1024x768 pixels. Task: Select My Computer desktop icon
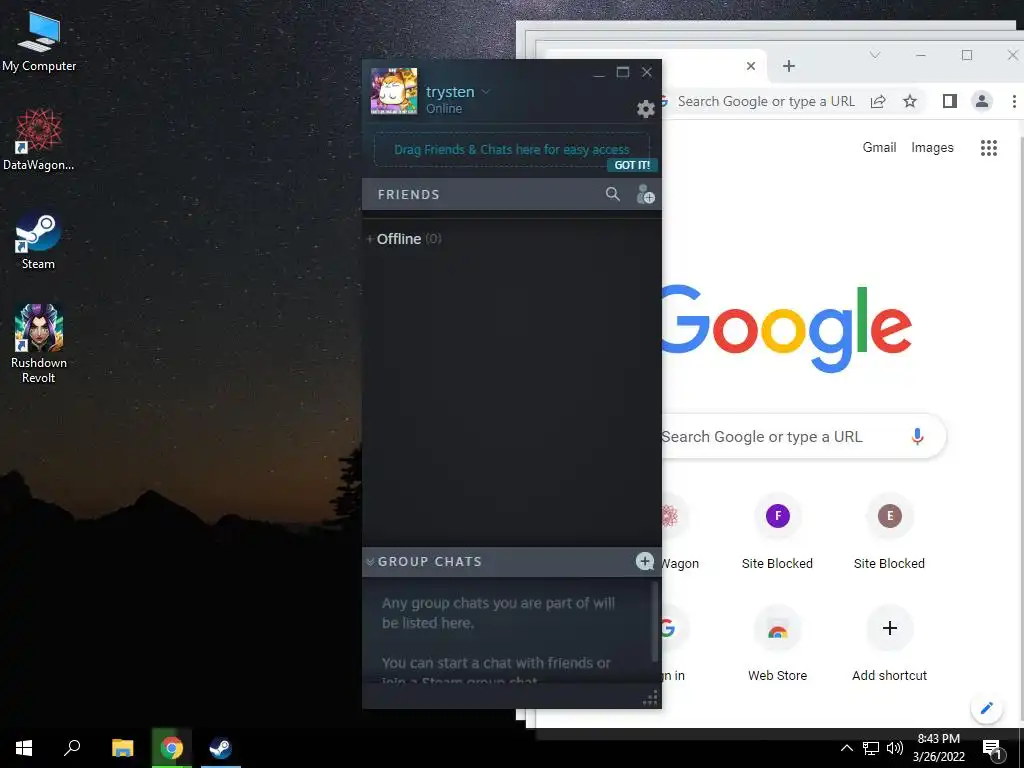point(39,40)
